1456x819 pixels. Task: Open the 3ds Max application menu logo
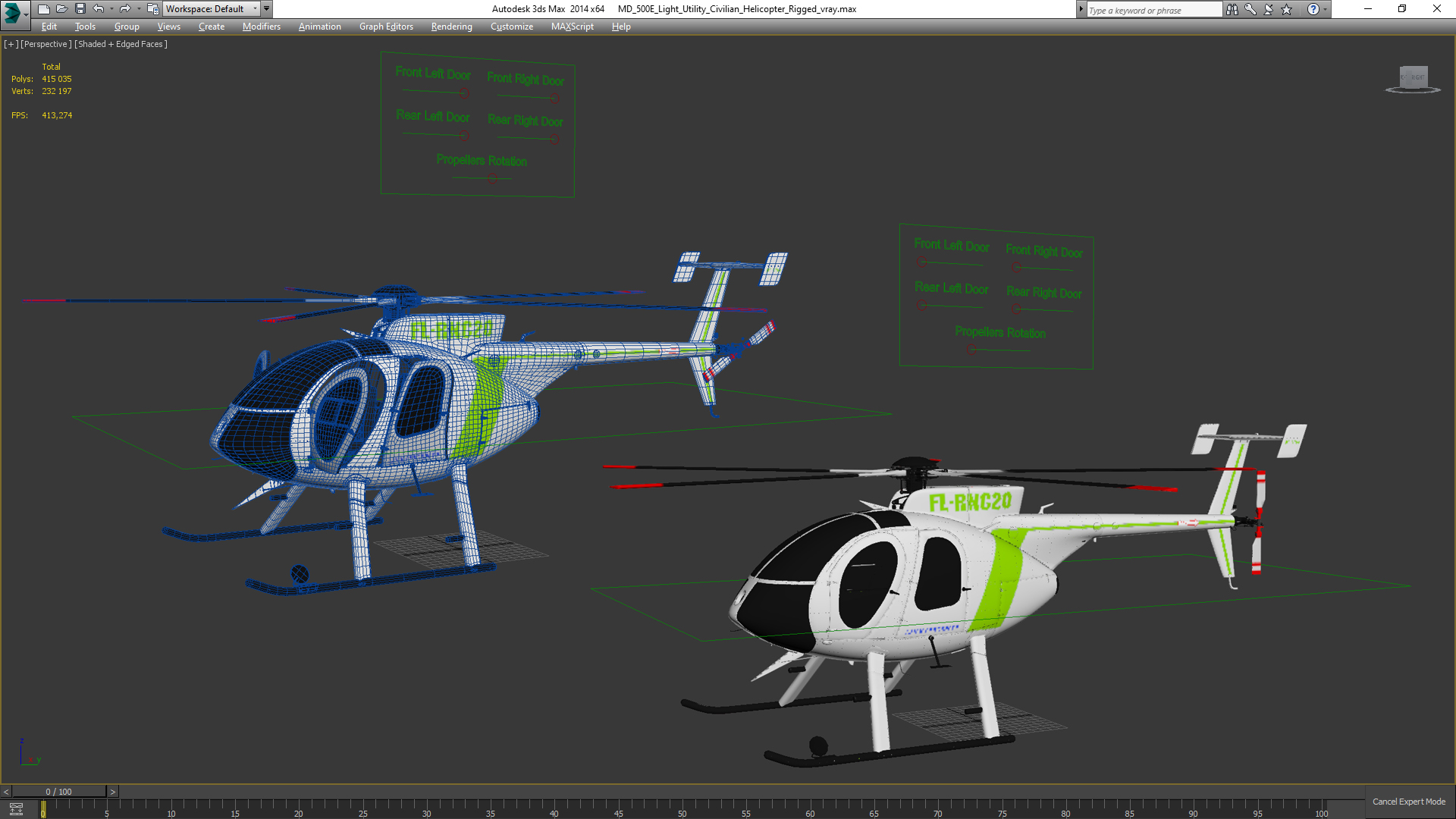(x=14, y=13)
